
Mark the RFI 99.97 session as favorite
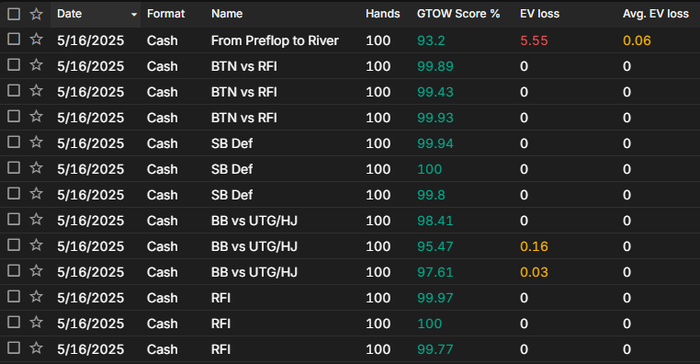(36, 297)
